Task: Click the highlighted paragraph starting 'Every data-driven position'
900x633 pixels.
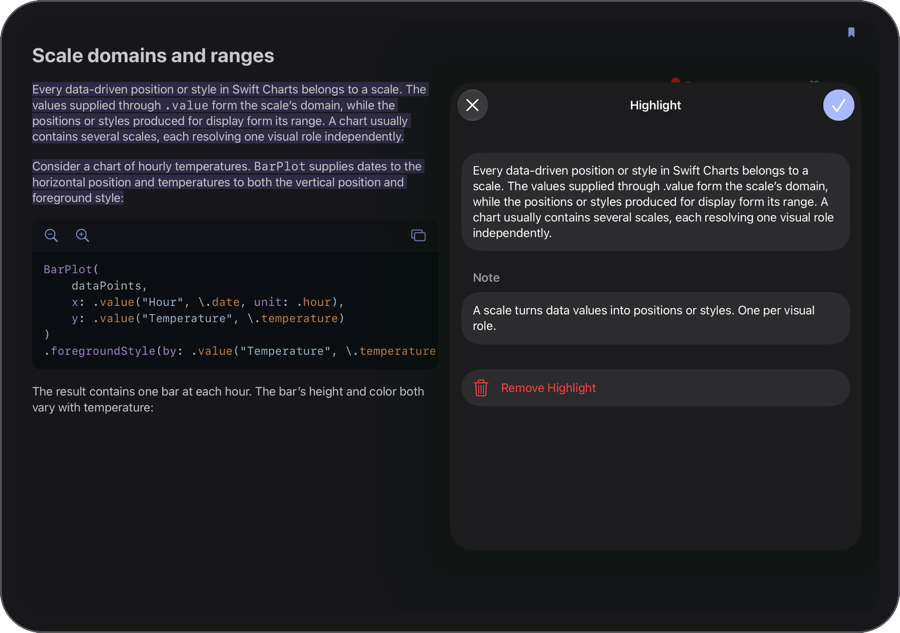Action: pyautogui.click(x=230, y=113)
